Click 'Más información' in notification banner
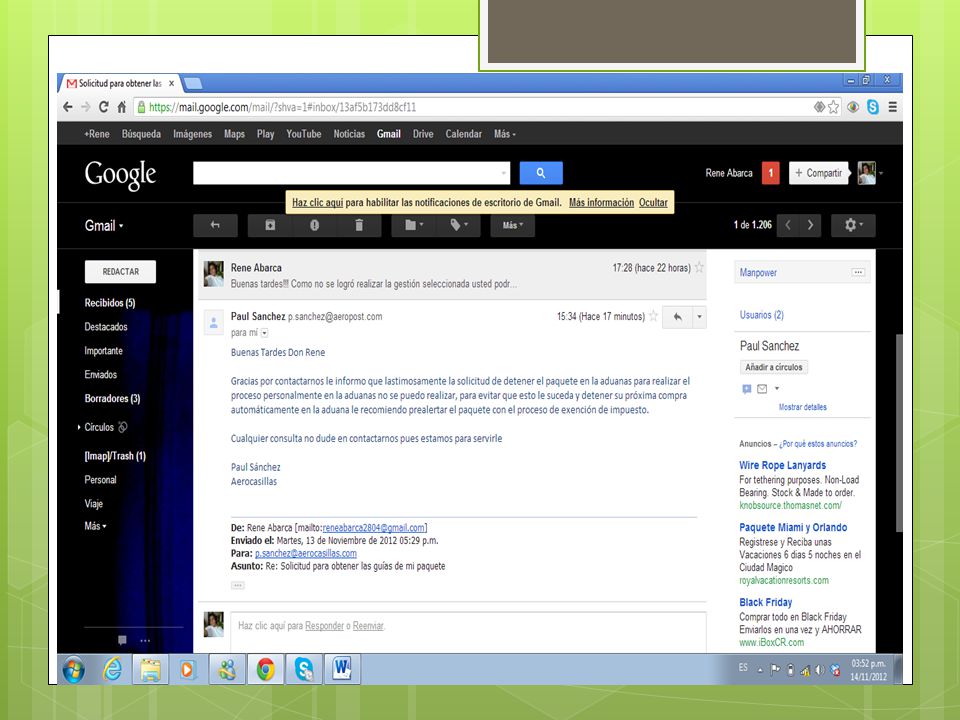This screenshot has width=960, height=720. point(601,203)
